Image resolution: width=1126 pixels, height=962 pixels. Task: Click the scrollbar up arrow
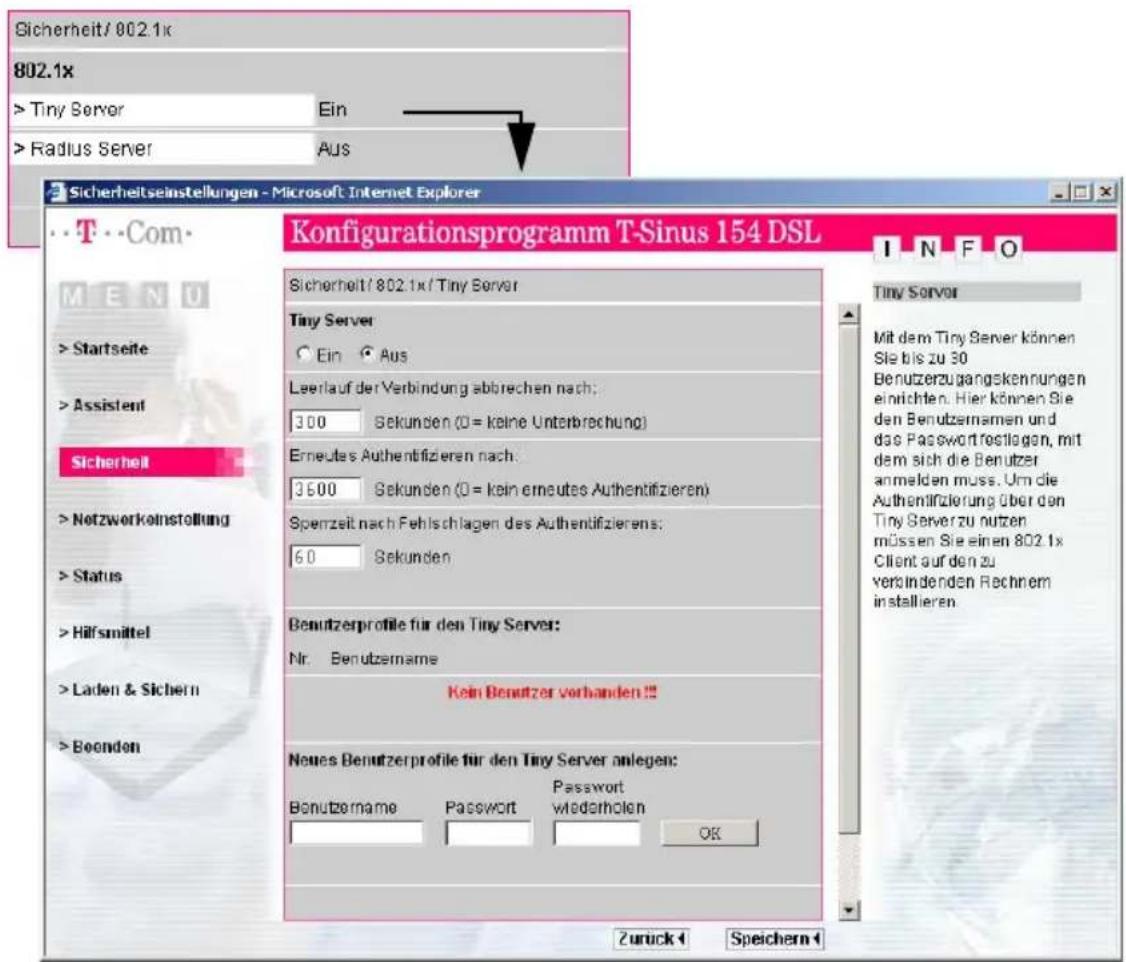[x=849, y=314]
